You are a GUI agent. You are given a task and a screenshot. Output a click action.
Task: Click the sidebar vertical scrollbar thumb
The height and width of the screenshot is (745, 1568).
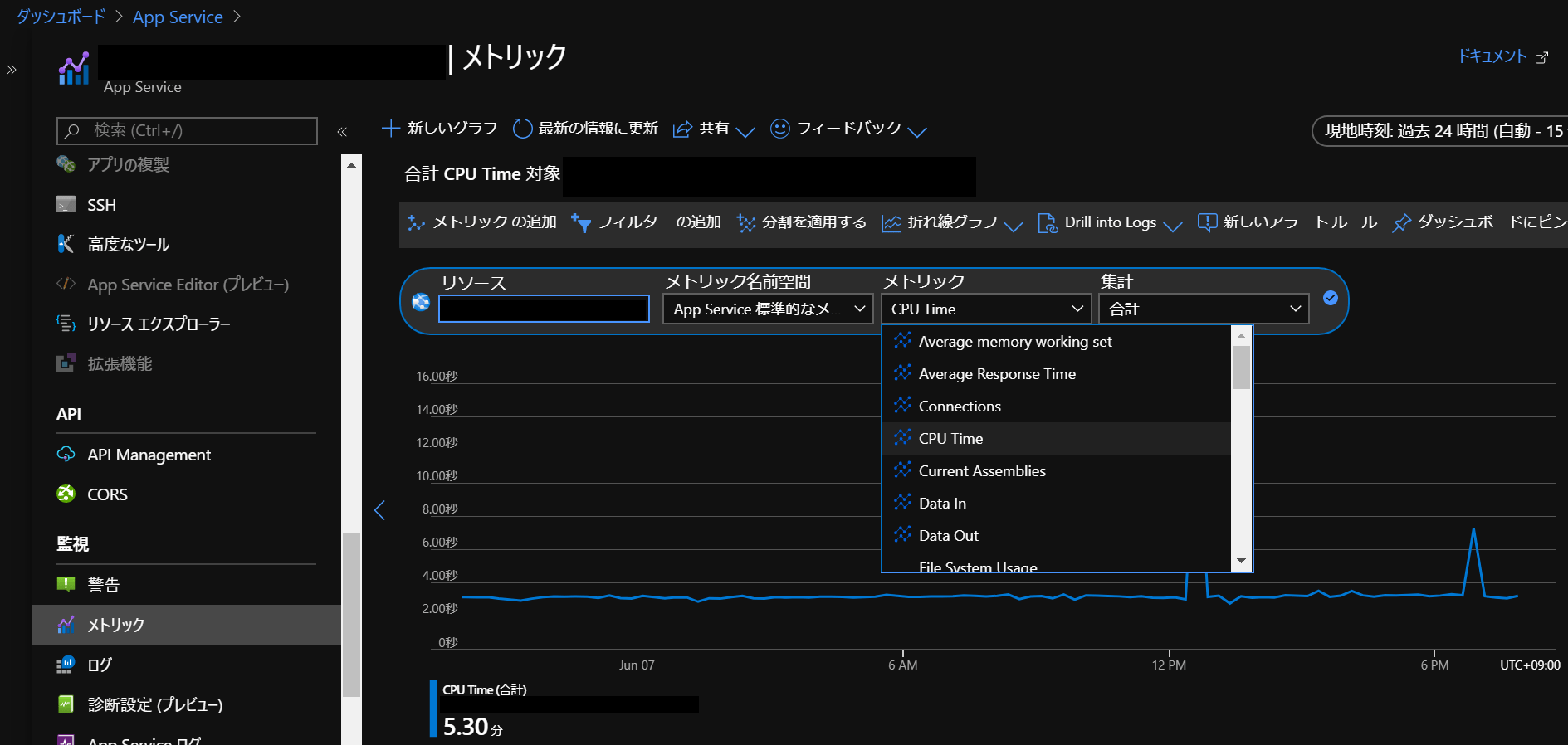[351, 614]
